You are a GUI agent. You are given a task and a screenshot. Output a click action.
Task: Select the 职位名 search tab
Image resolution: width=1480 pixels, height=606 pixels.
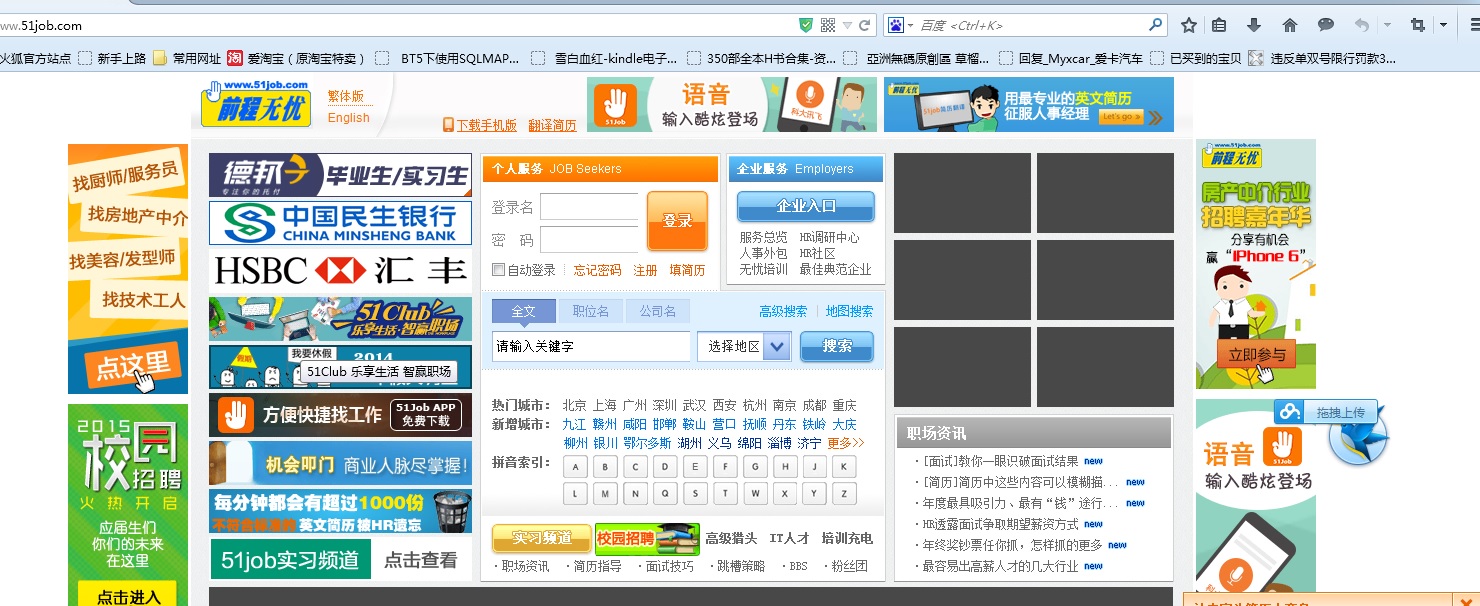[590, 311]
